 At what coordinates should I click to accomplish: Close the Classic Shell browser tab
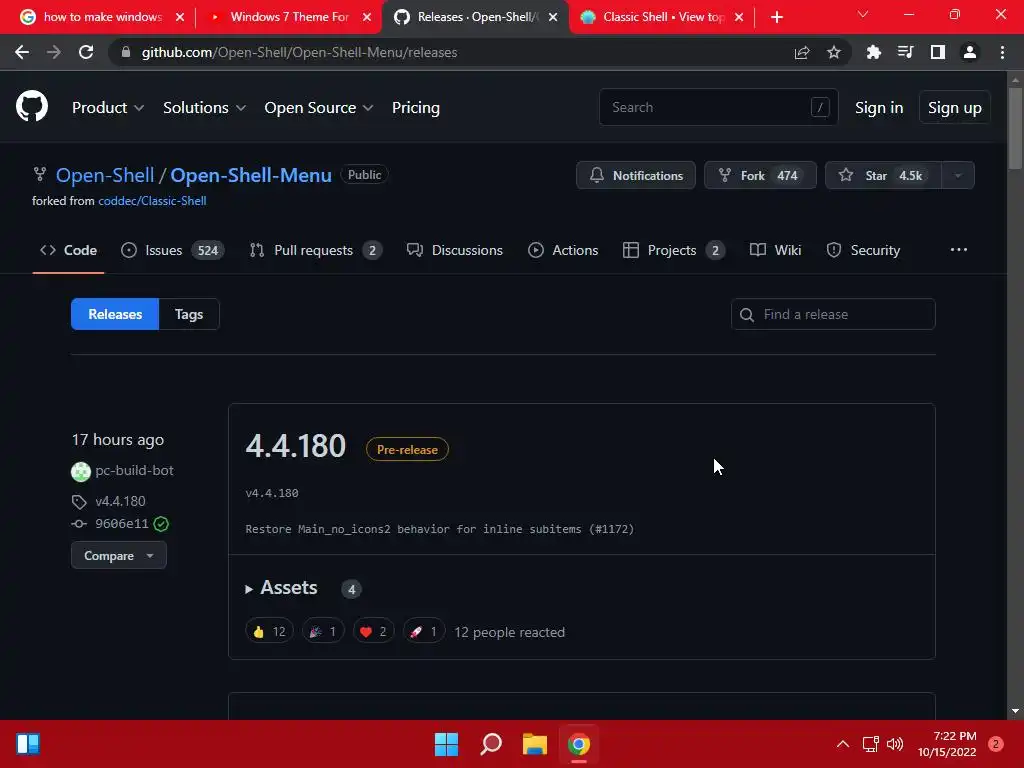739,17
